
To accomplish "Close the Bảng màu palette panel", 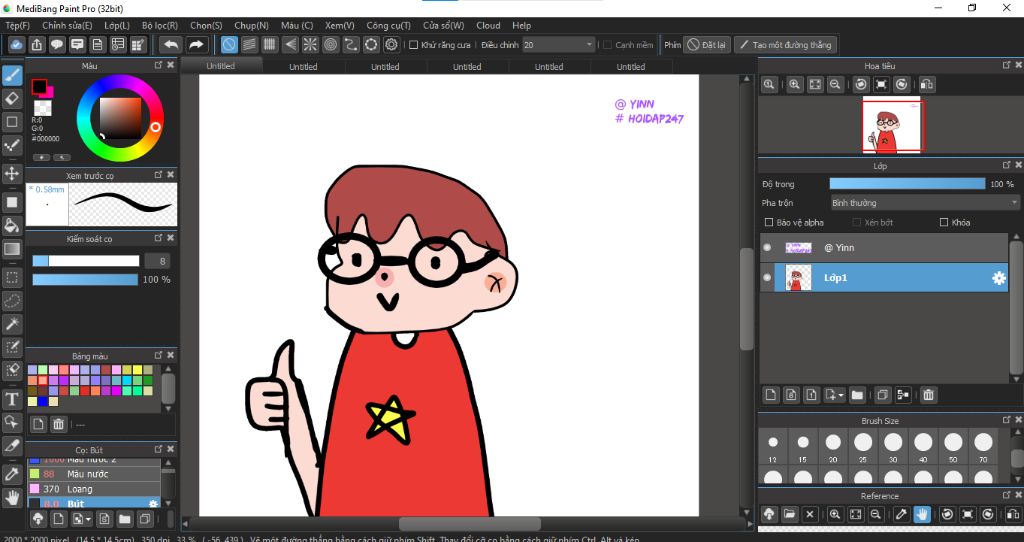I will pyautogui.click(x=170, y=355).
